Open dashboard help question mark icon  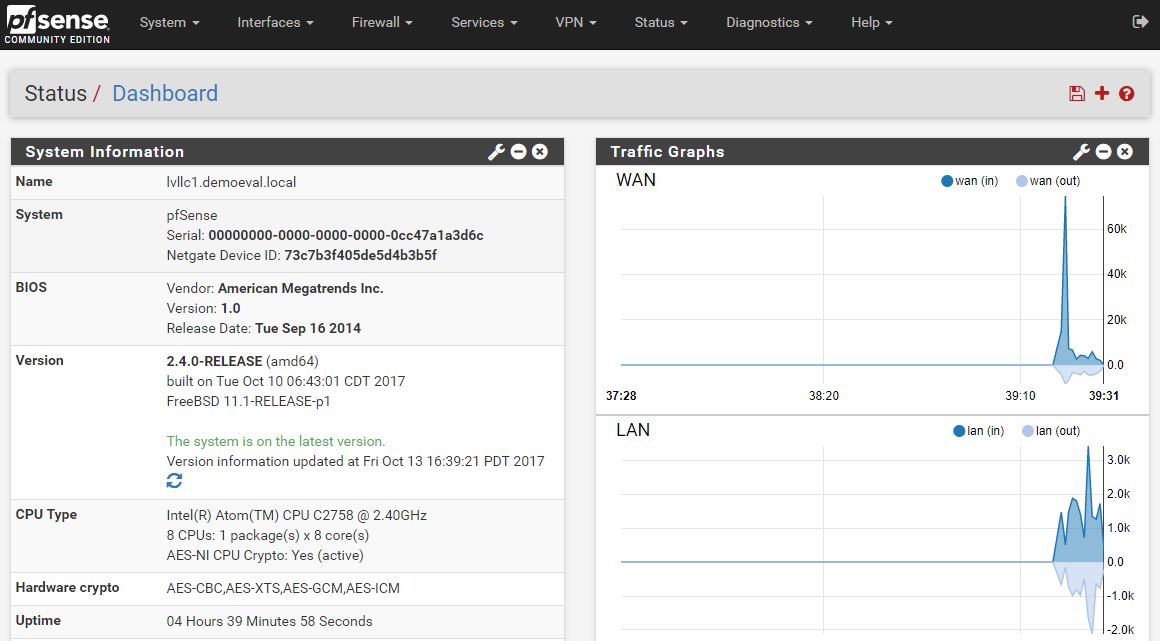click(1127, 94)
